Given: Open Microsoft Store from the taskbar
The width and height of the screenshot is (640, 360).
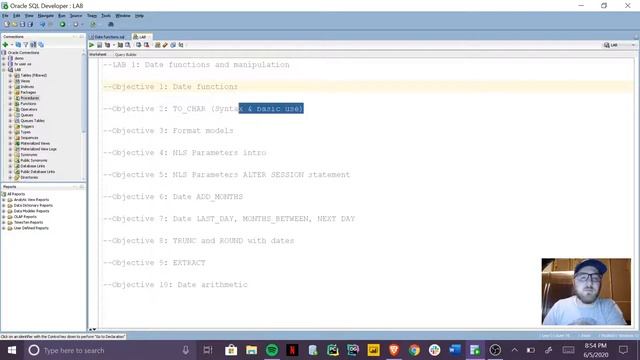Looking at the screenshot, I should [231, 350].
